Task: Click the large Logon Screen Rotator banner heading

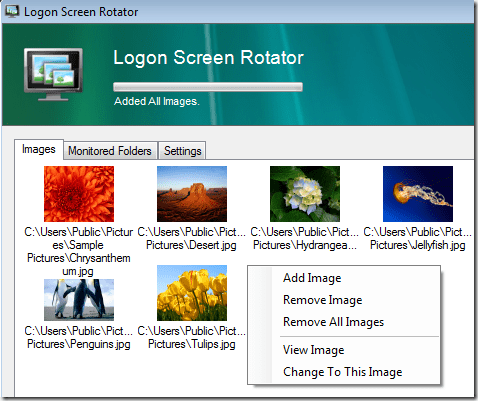Action: [208, 57]
